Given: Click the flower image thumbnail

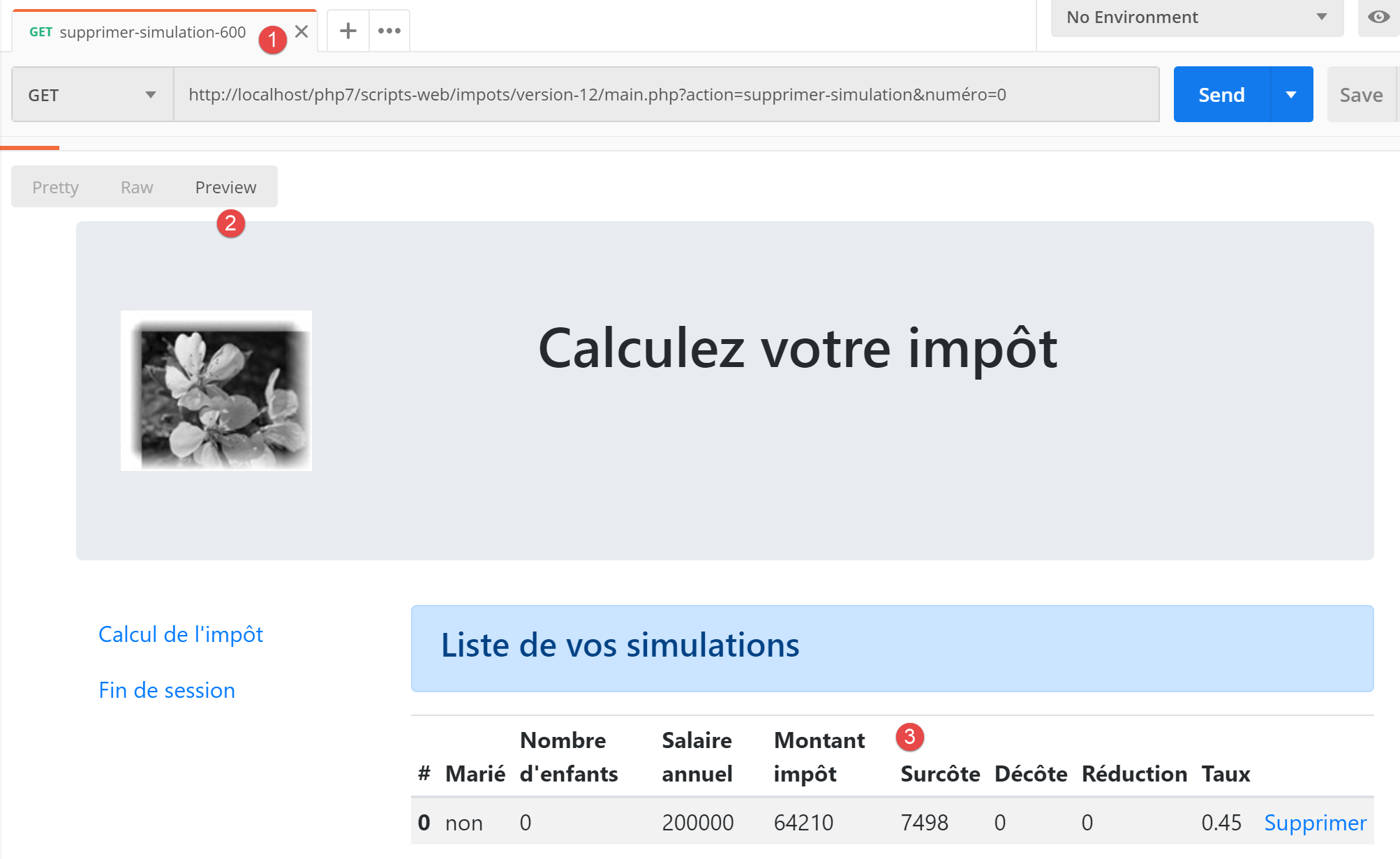Looking at the screenshot, I should pyautogui.click(x=216, y=391).
